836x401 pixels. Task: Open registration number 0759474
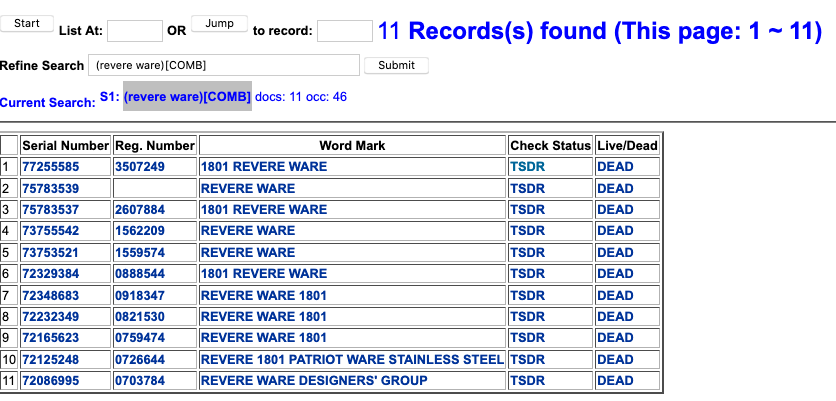point(140,338)
